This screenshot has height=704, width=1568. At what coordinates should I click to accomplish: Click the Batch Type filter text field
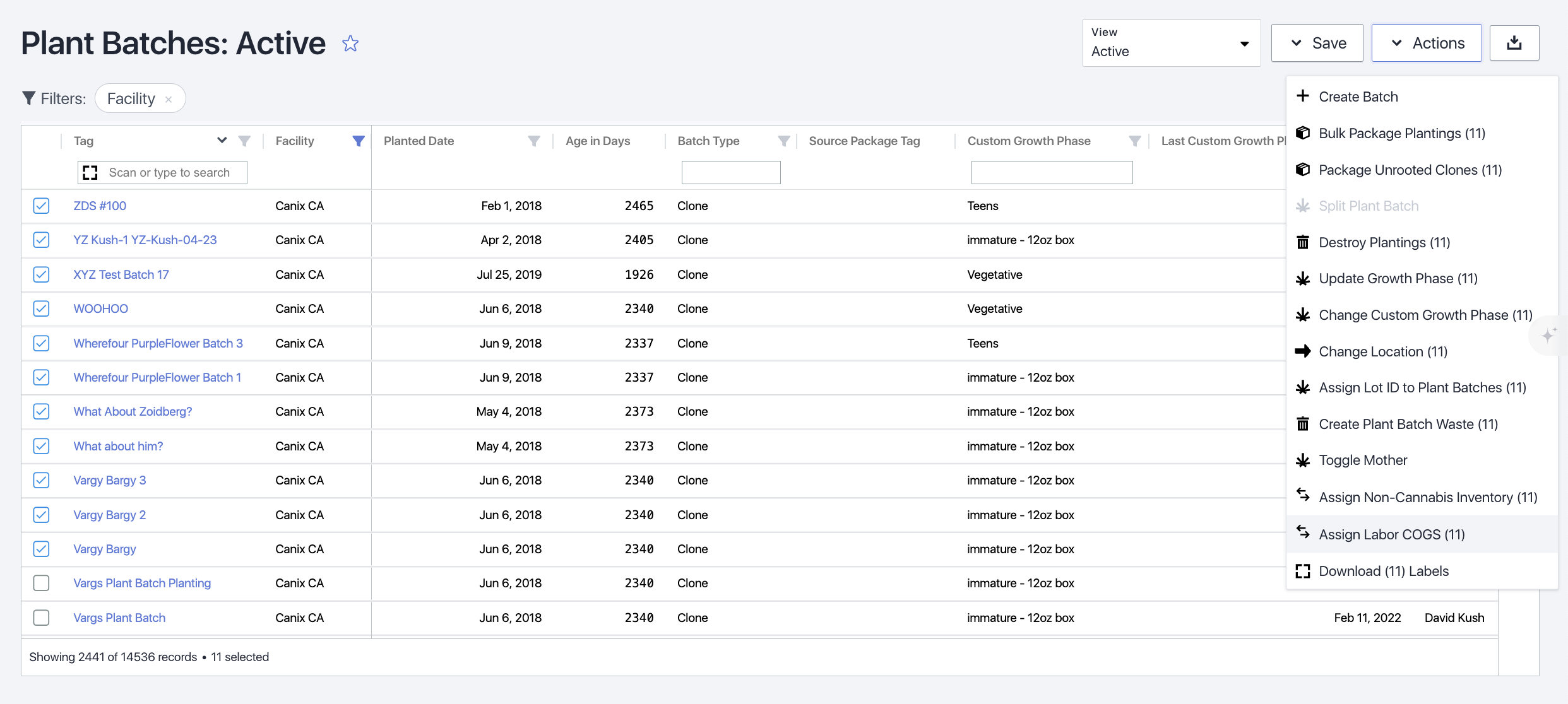pos(730,172)
